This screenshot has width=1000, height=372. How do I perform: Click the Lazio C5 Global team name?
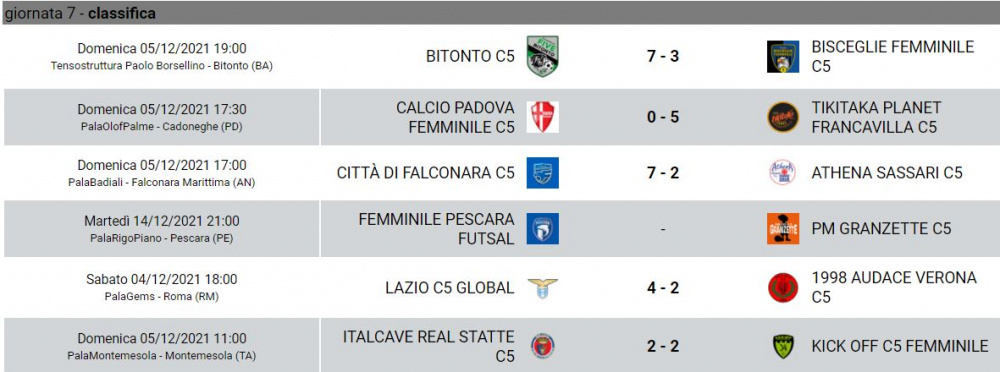click(x=450, y=288)
